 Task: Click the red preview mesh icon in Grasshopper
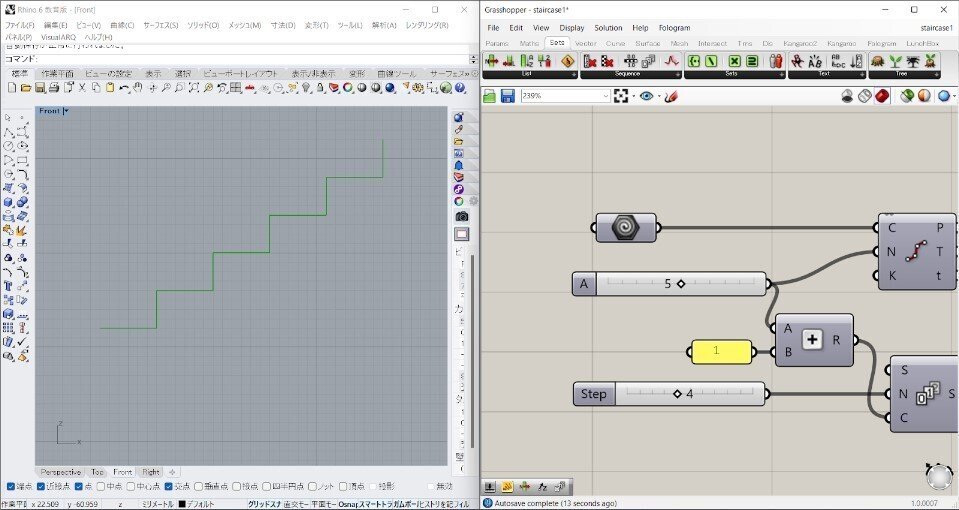coord(882,96)
